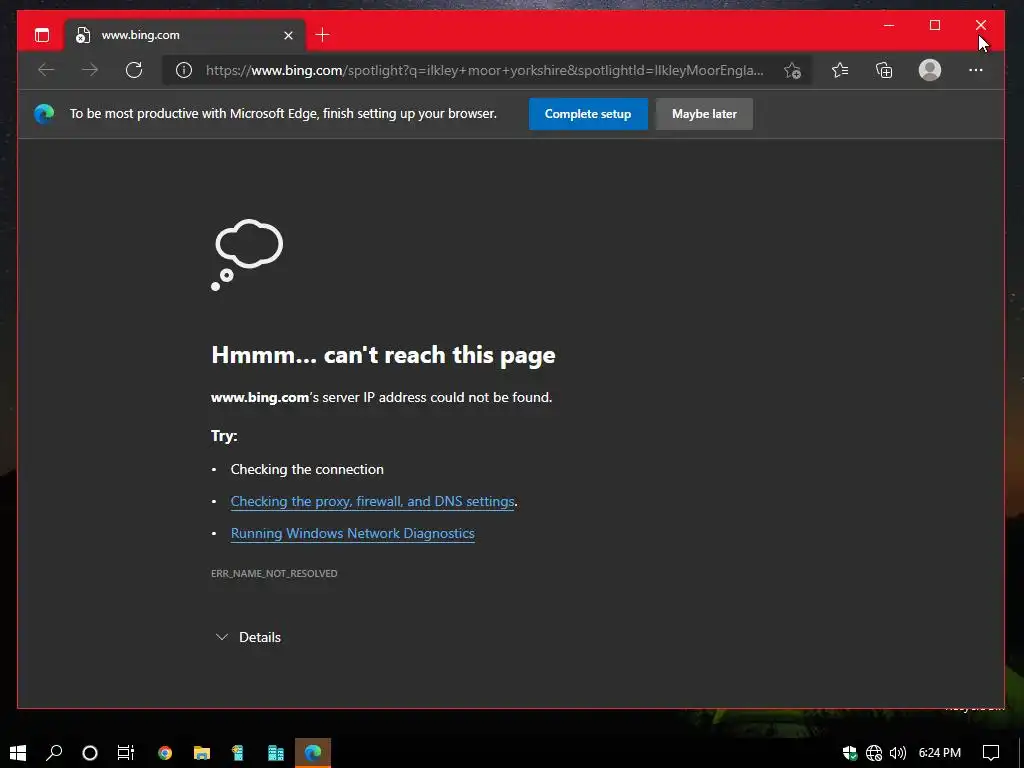Viewport: 1024px width, 768px height.
Task: Click the "Checking the connection" text
Action: coord(307,469)
